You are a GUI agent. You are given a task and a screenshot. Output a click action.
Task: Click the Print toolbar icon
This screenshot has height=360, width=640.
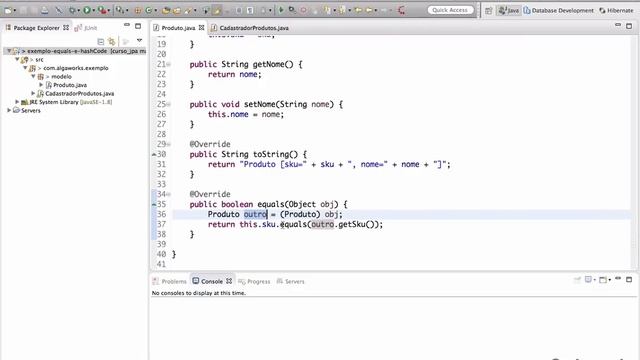point(44,10)
